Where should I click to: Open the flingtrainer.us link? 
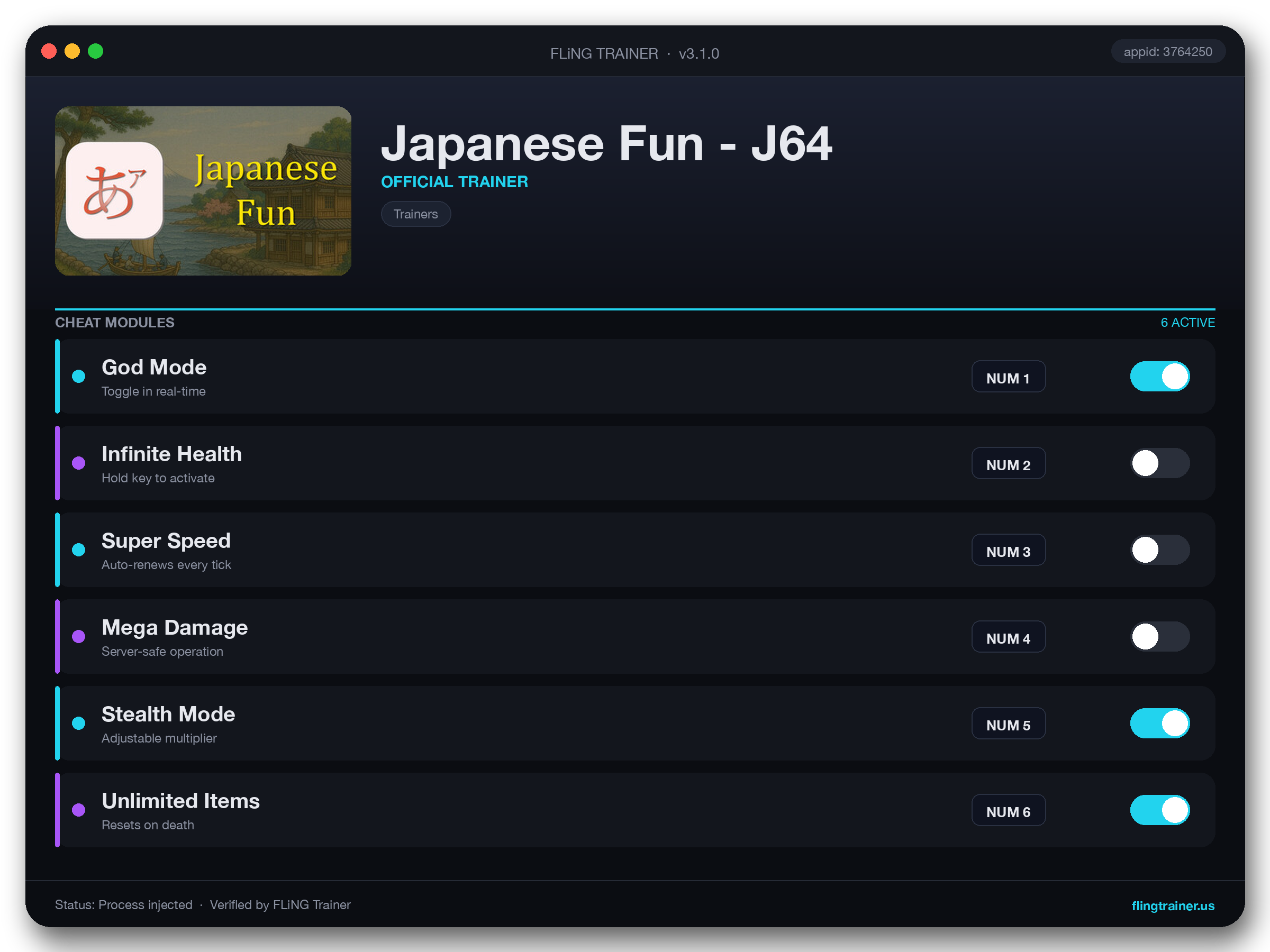(x=1173, y=905)
